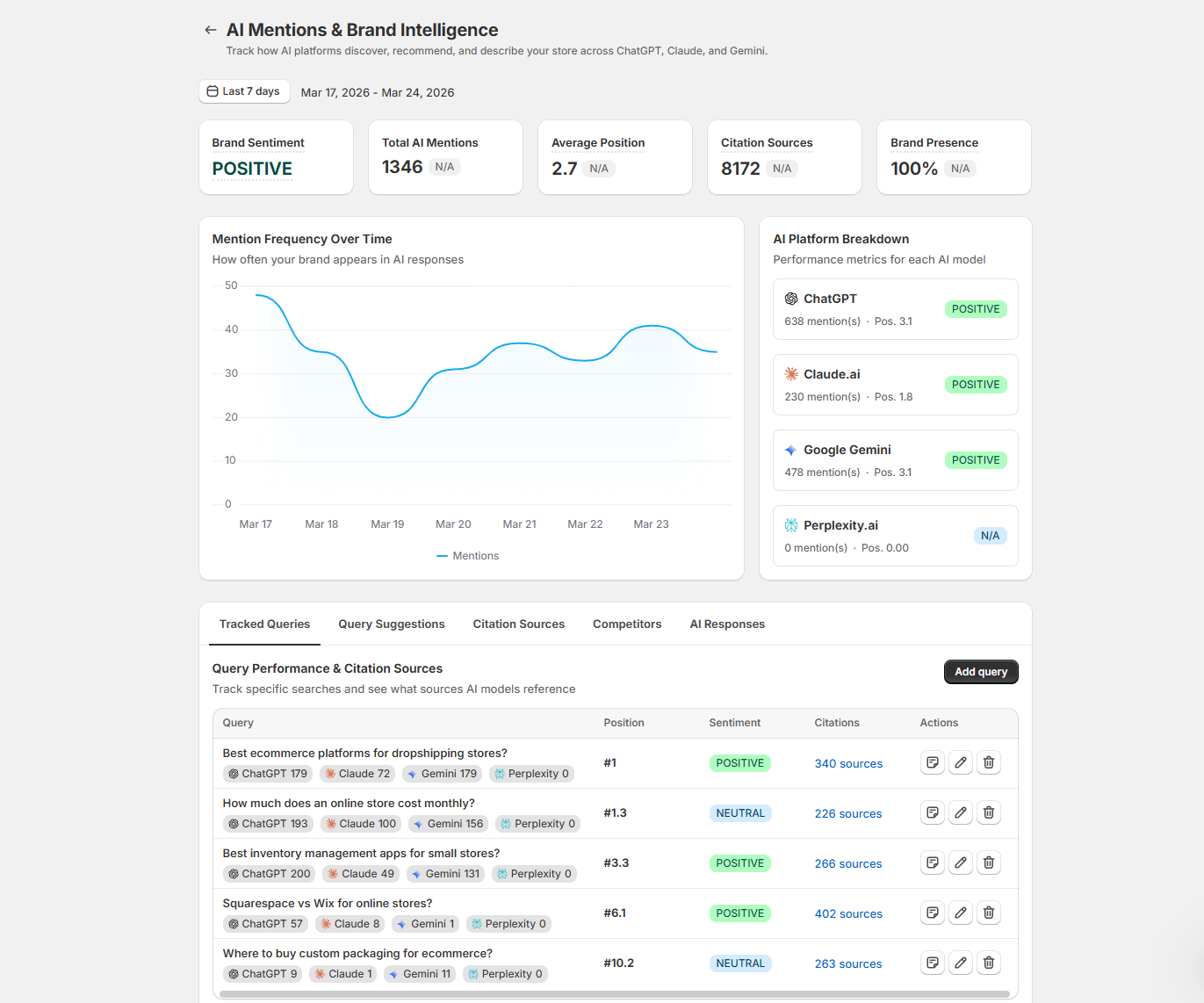This screenshot has width=1204, height=1003.
Task: View notes for inventory management apps query
Action: tap(933, 862)
